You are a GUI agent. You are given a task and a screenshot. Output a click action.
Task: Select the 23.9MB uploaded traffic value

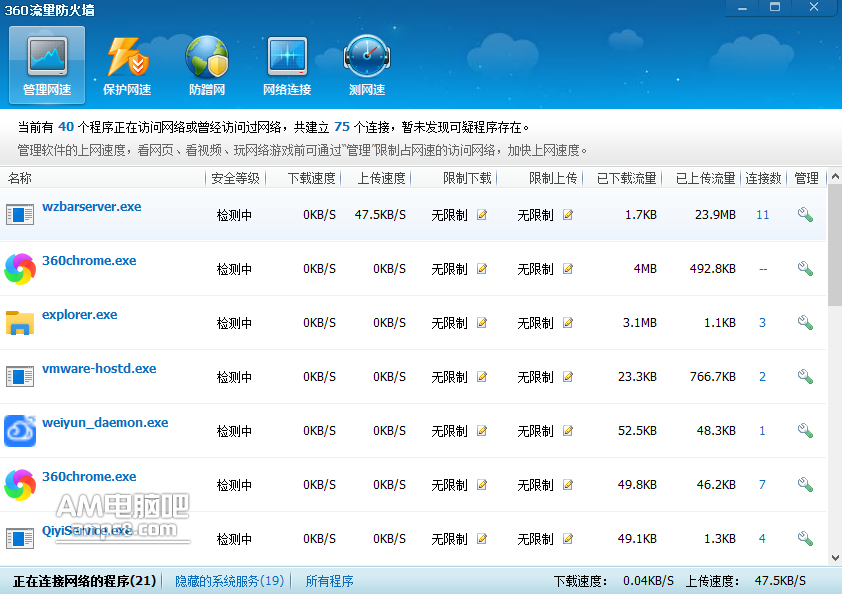pyautogui.click(x=715, y=215)
